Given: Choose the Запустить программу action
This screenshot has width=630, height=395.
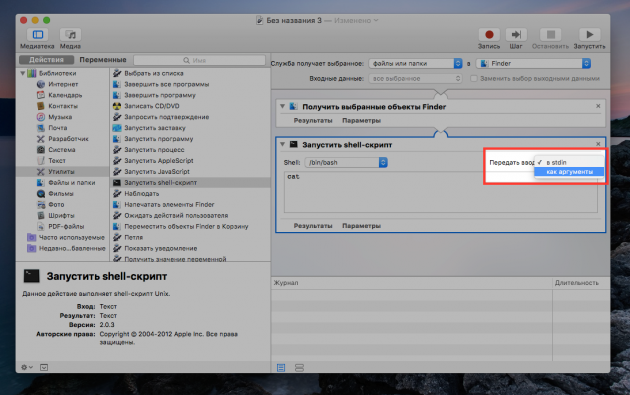Looking at the screenshot, I should [x=158, y=139].
